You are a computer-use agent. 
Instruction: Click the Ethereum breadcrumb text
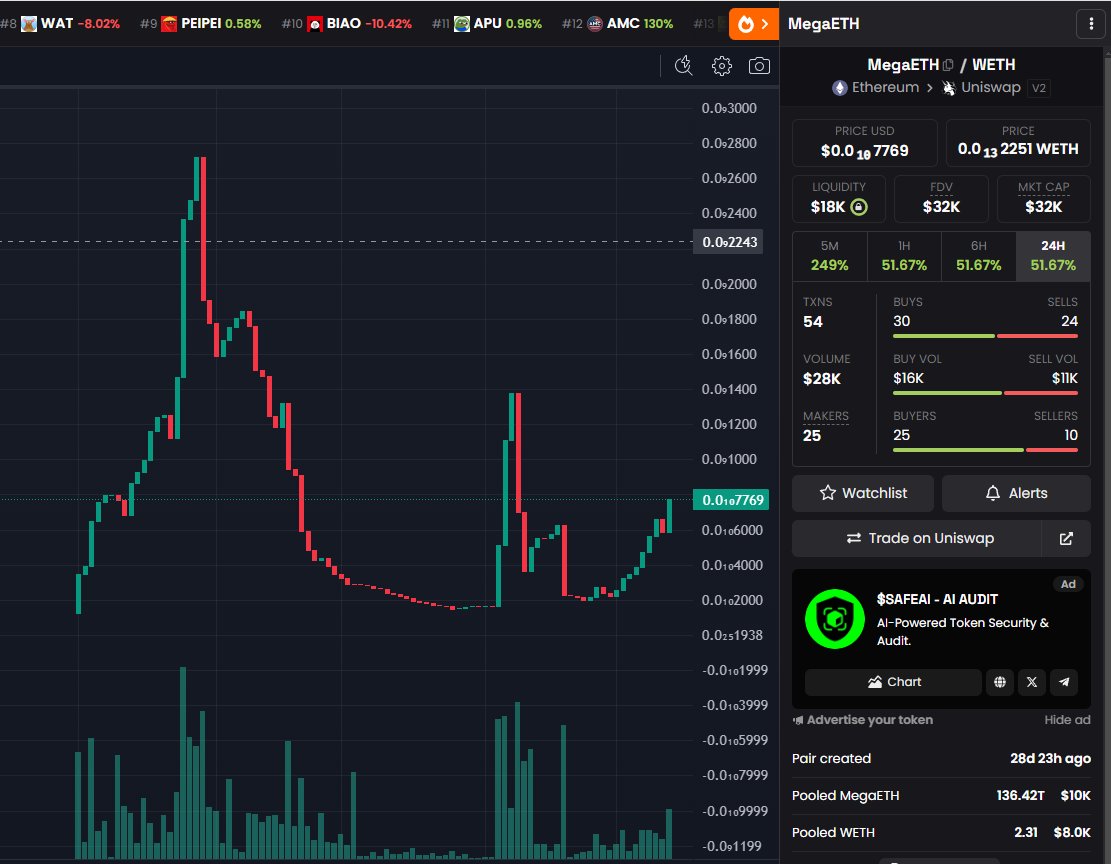click(x=885, y=88)
